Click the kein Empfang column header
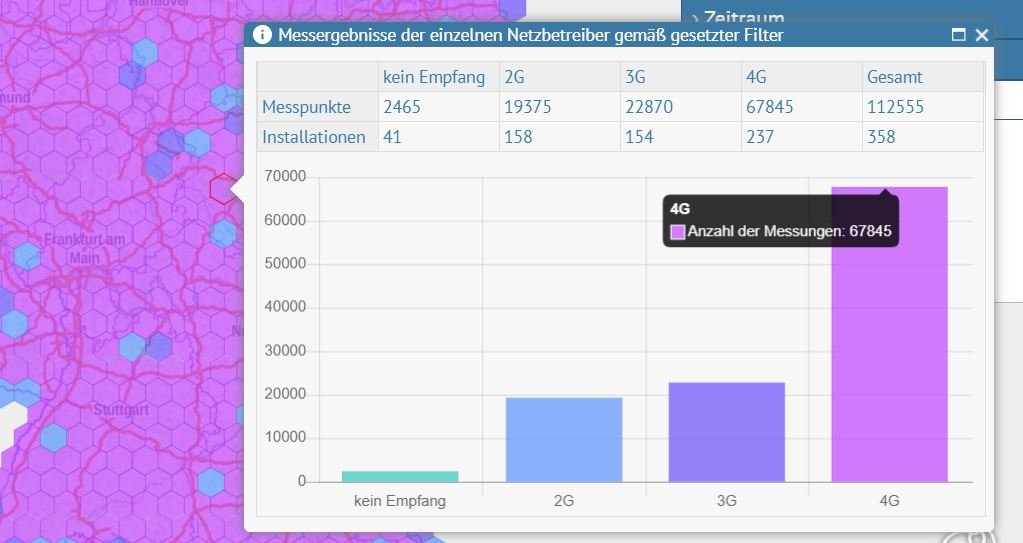The width and height of the screenshot is (1023, 543). [433, 77]
